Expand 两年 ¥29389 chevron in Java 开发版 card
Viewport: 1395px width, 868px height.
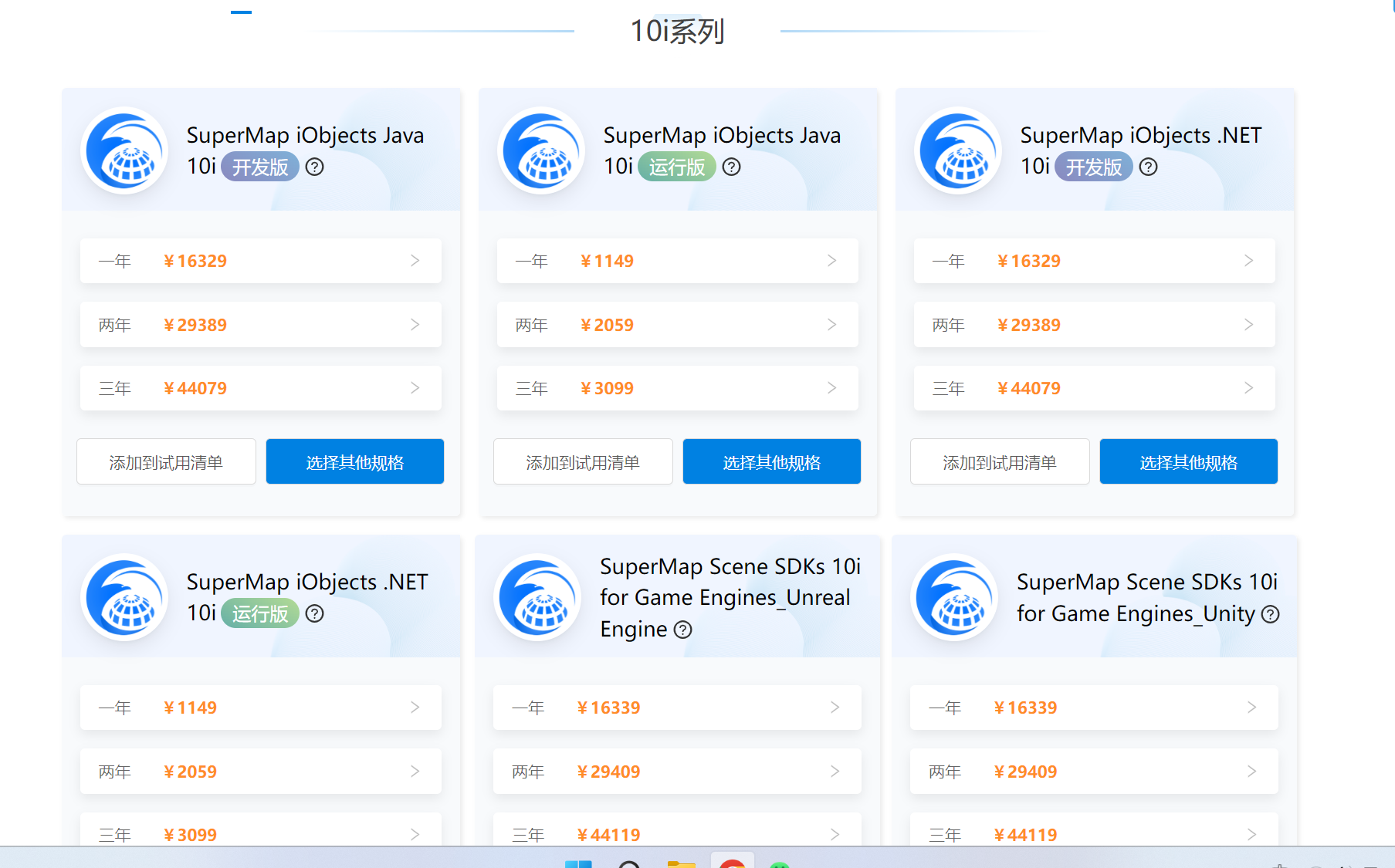click(415, 325)
